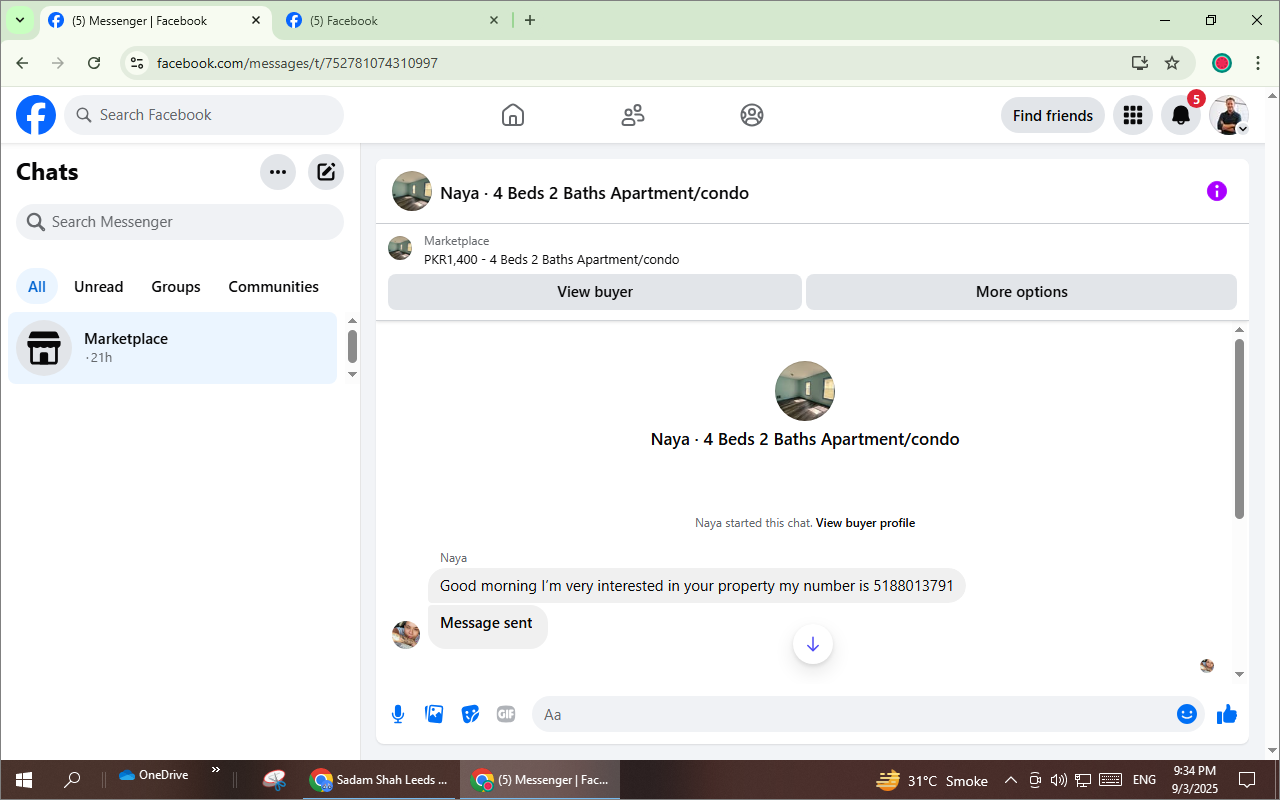Click the chat list scrollbar thumb
The height and width of the screenshot is (800, 1280).
[x=352, y=346]
